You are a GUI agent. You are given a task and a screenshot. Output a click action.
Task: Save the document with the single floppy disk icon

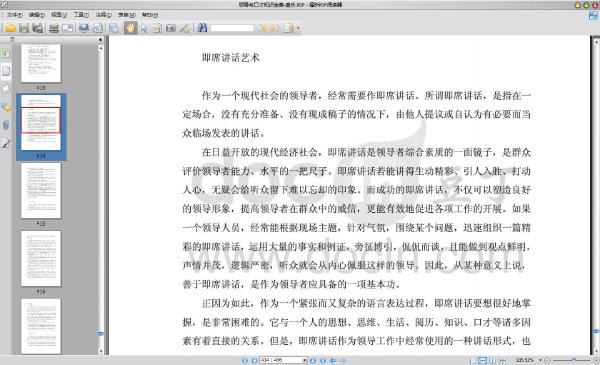[24, 28]
